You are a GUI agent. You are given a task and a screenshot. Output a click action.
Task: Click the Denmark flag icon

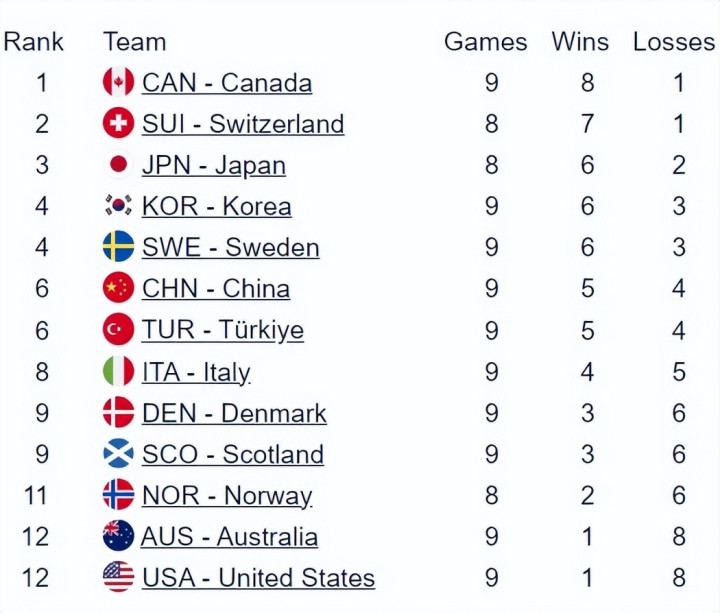tap(118, 412)
